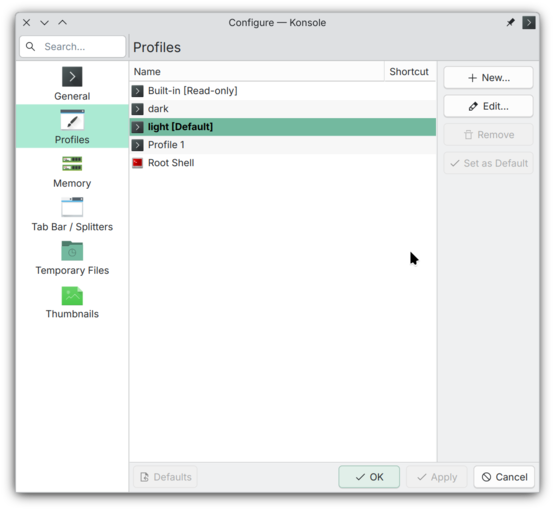Switch to the General label in sidebar
The width and height of the screenshot is (555, 511).
[72, 96]
